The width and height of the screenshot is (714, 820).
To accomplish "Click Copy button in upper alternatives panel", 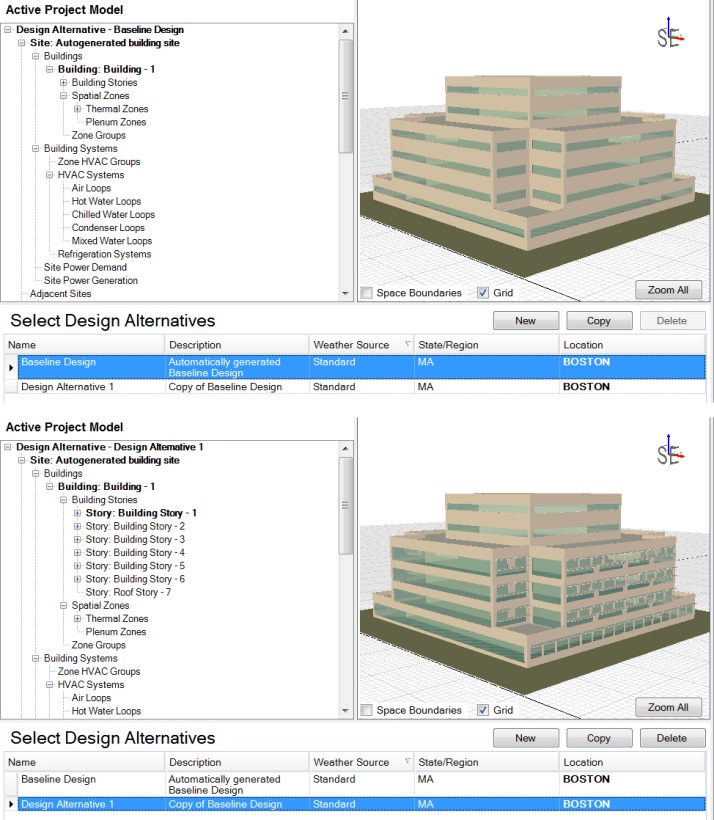I will [x=599, y=321].
